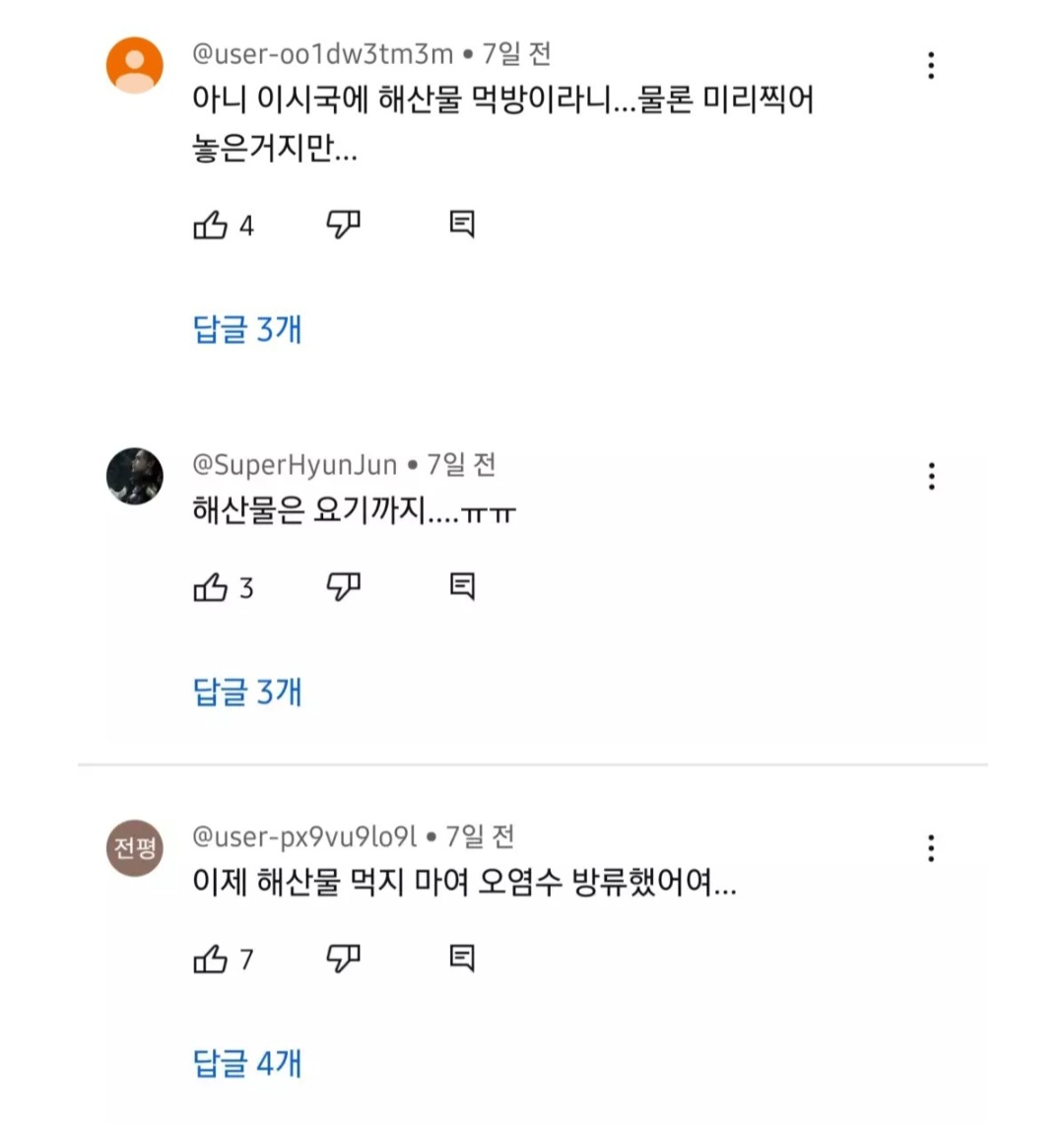This screenshot has height=1124, width=1064.
Task: Dislike the @SuperHyunJun comment
Action: [343, 588]
